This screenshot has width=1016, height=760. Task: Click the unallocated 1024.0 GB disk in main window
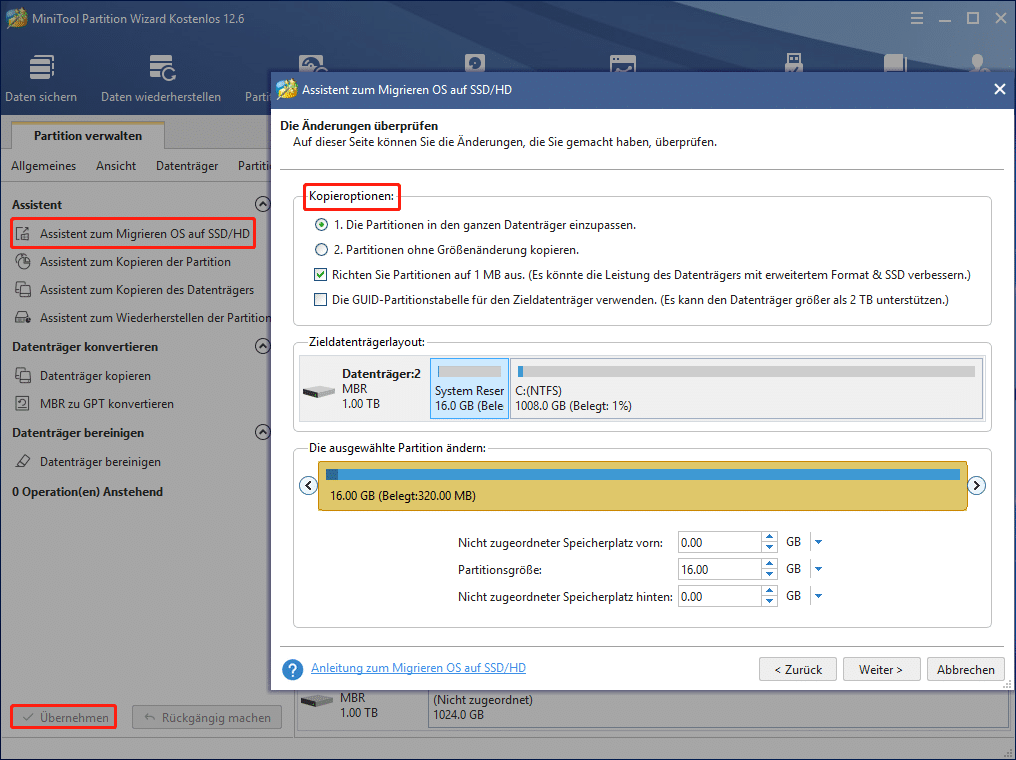716,708
